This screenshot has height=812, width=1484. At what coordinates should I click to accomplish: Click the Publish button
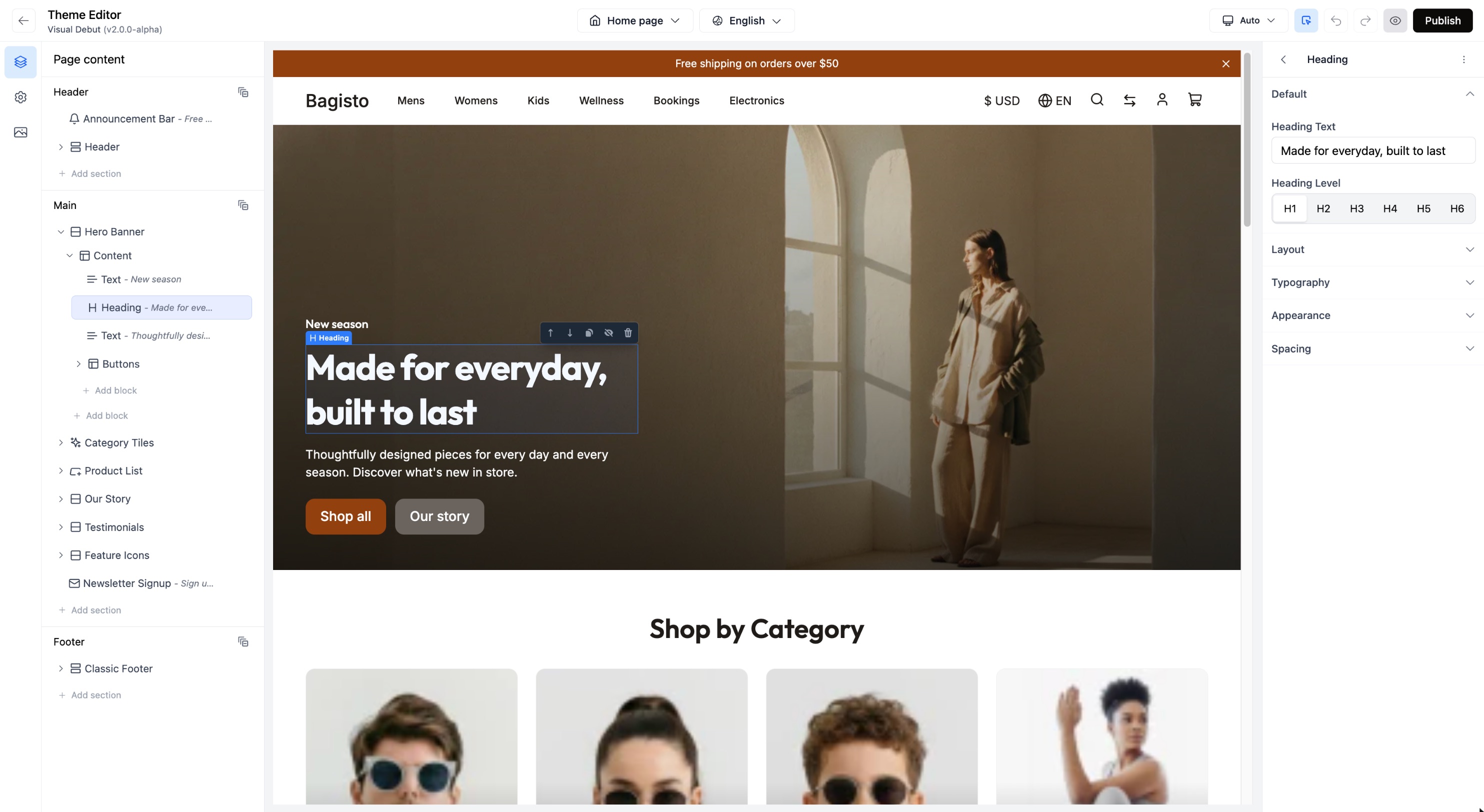coord(1442,20)
